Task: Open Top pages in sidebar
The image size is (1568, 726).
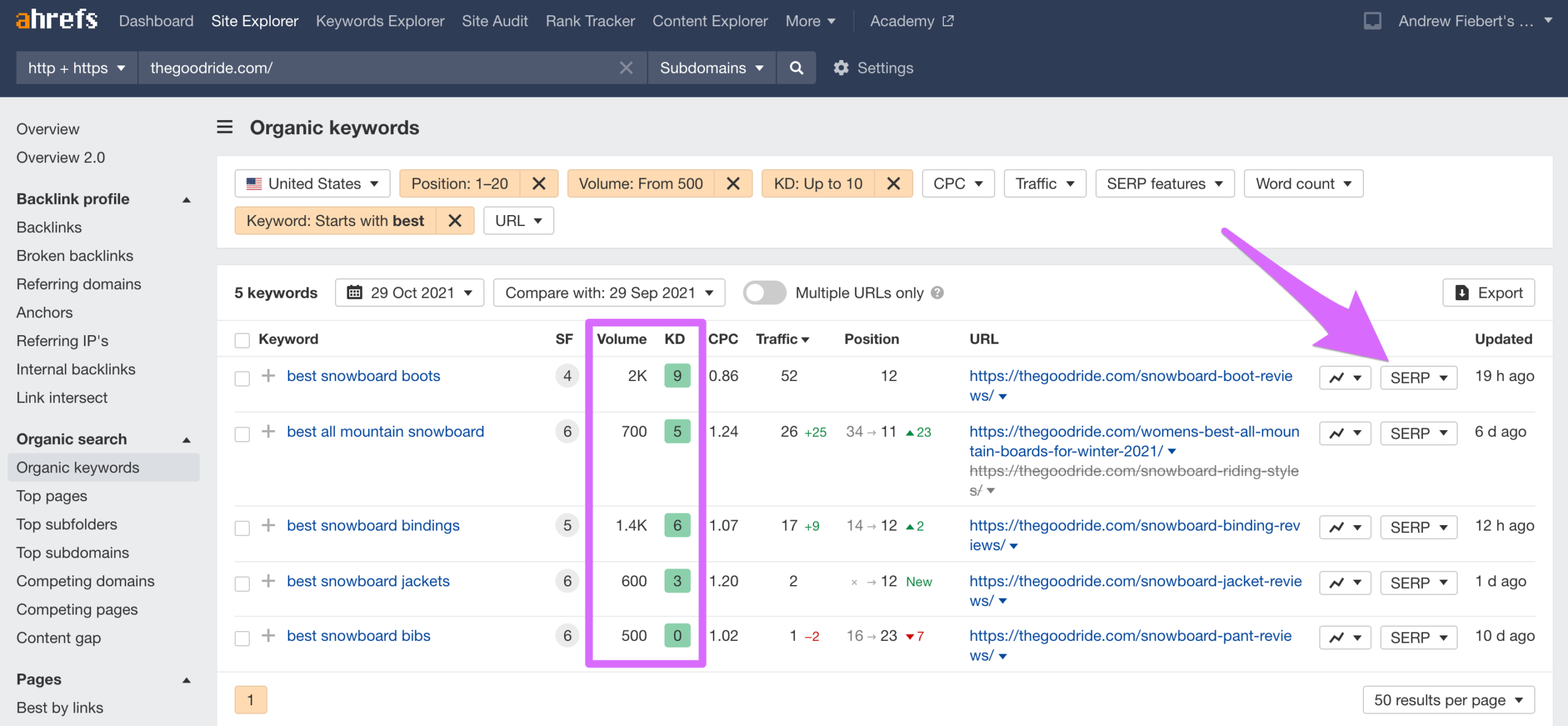Action: 51,496
